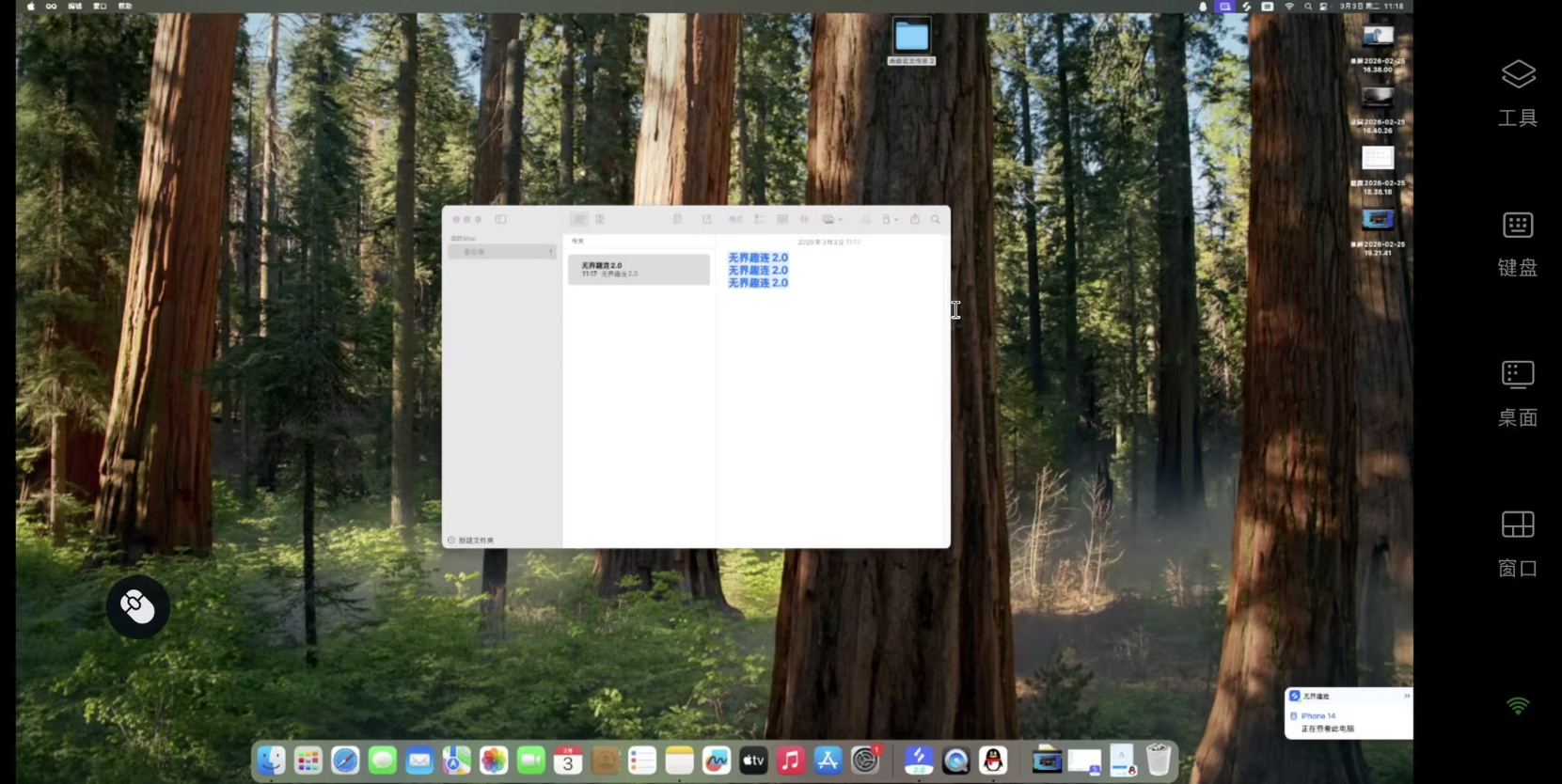Expand the 无界趣连 notification panel chevron

[x=1406, y=696]
